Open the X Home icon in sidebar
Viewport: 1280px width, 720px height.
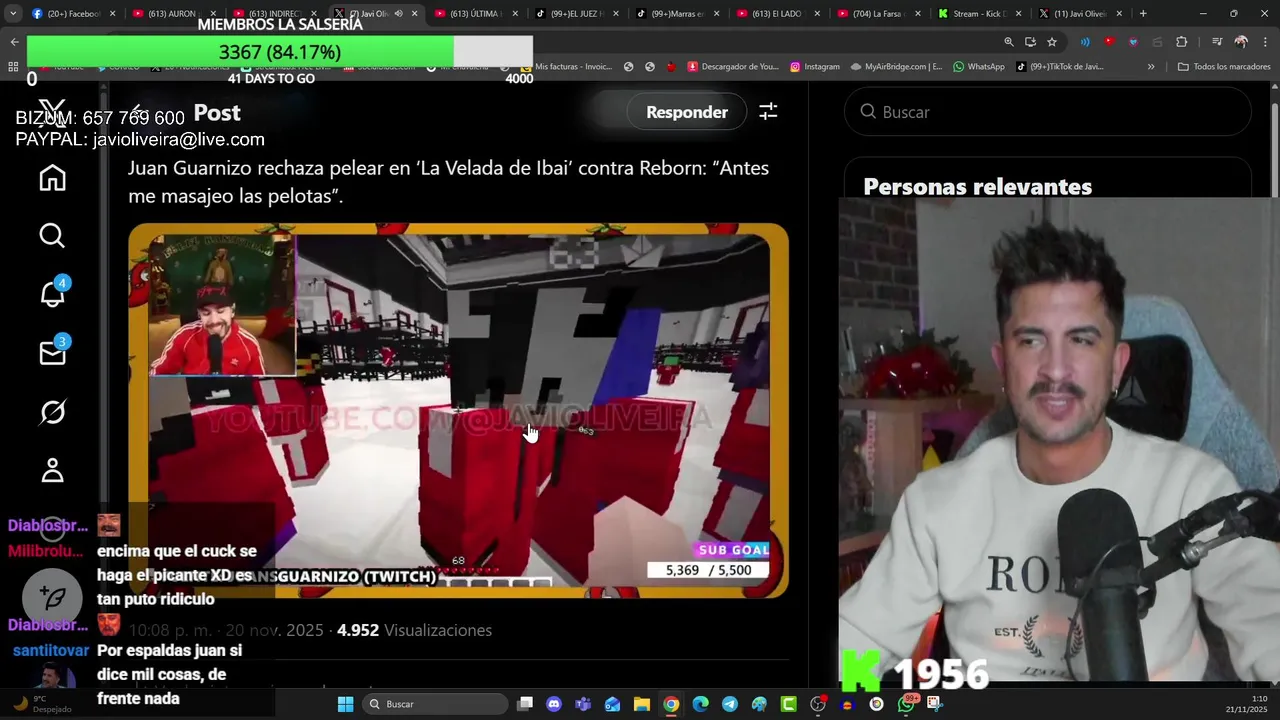52,178
